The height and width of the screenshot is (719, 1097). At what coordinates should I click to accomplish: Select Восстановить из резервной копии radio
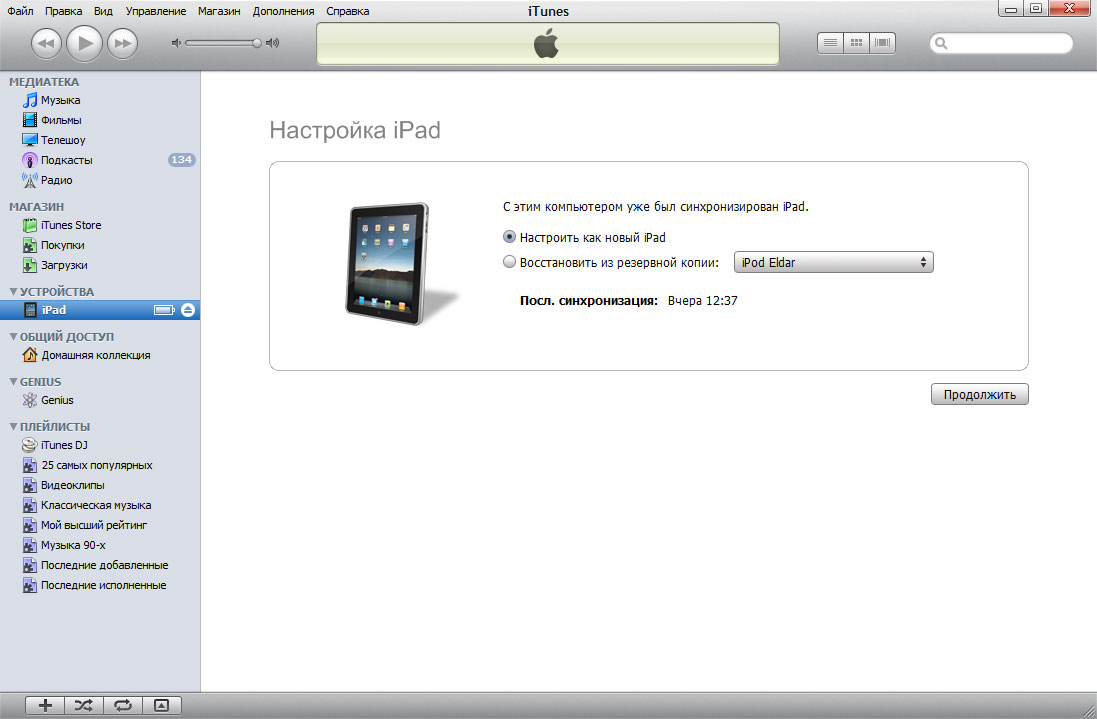pyautogui.click(x=509, y=262)
